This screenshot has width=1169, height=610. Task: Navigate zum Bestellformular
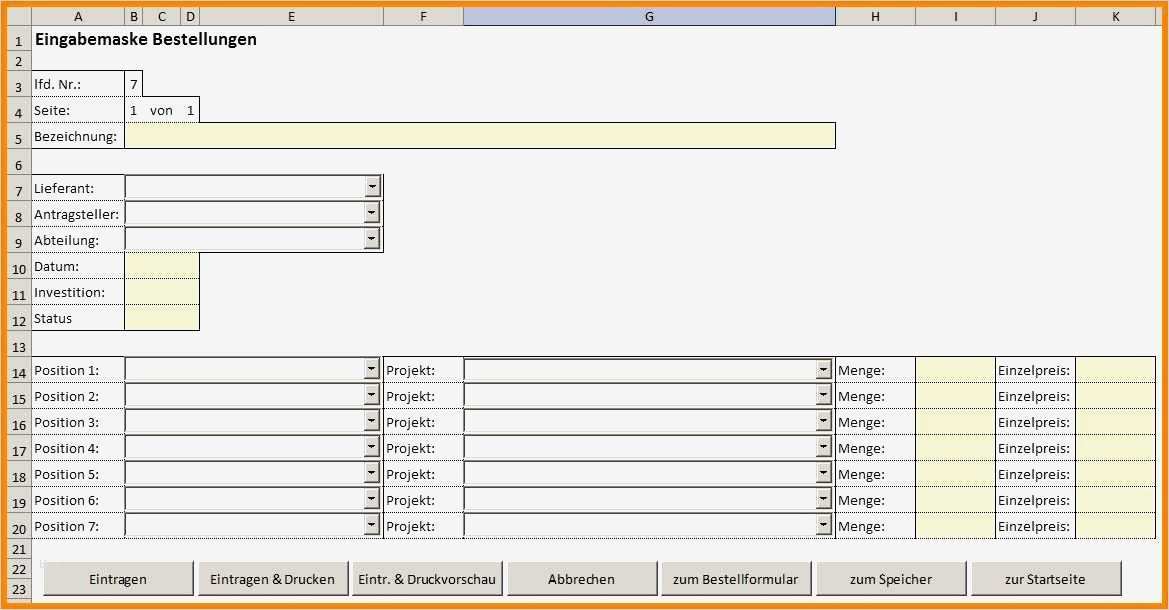(737, 578)
